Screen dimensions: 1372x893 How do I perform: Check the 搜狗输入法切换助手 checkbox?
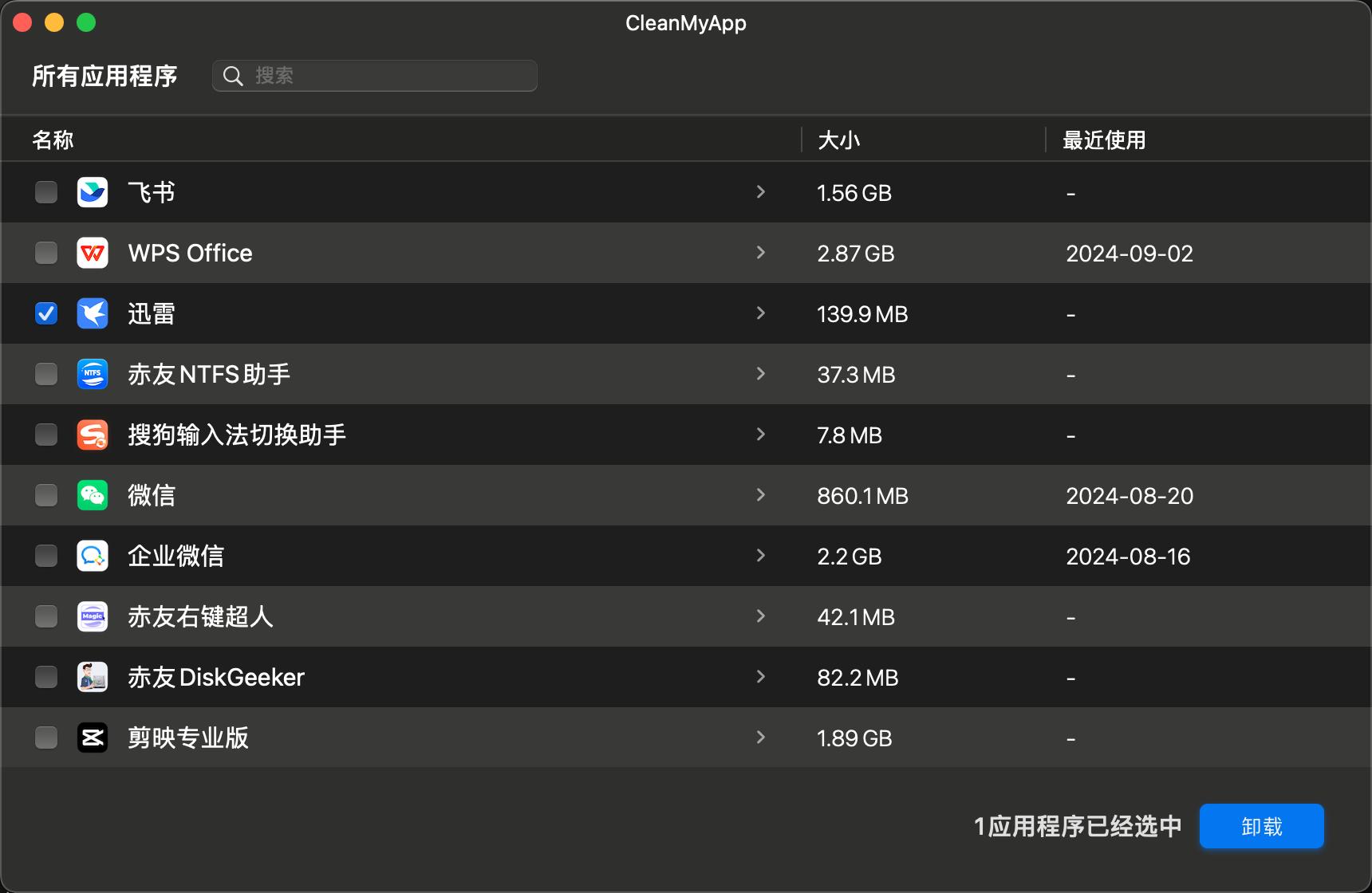pyautogui.click(x=46, y=435)
